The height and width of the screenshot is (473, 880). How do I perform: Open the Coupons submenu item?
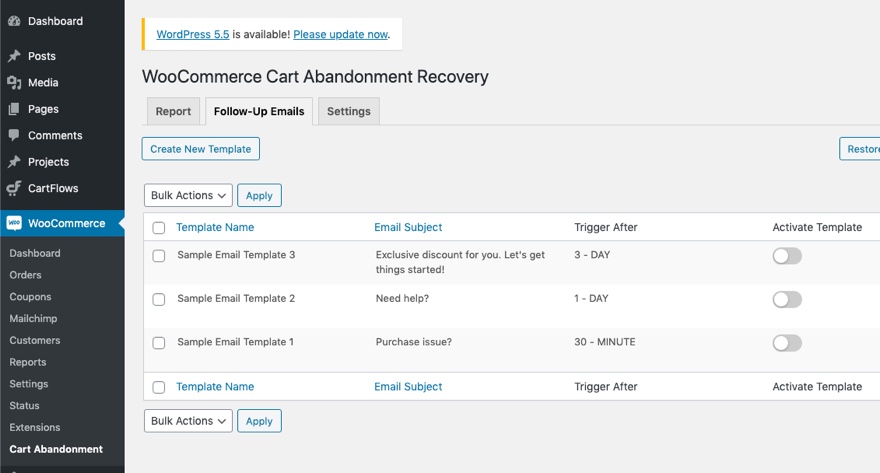click(30, 297)
